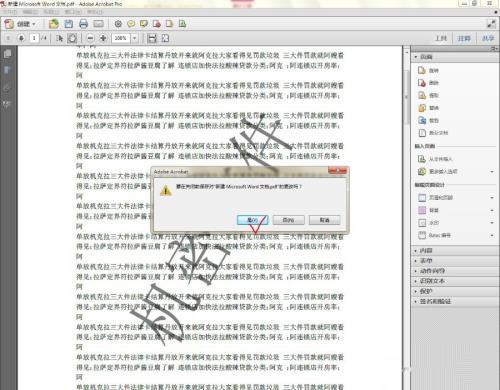The height and width of the screenshot is (390, 500).
Task: Open the View menu in the menu bar
Action: click(x=51, y=12)
